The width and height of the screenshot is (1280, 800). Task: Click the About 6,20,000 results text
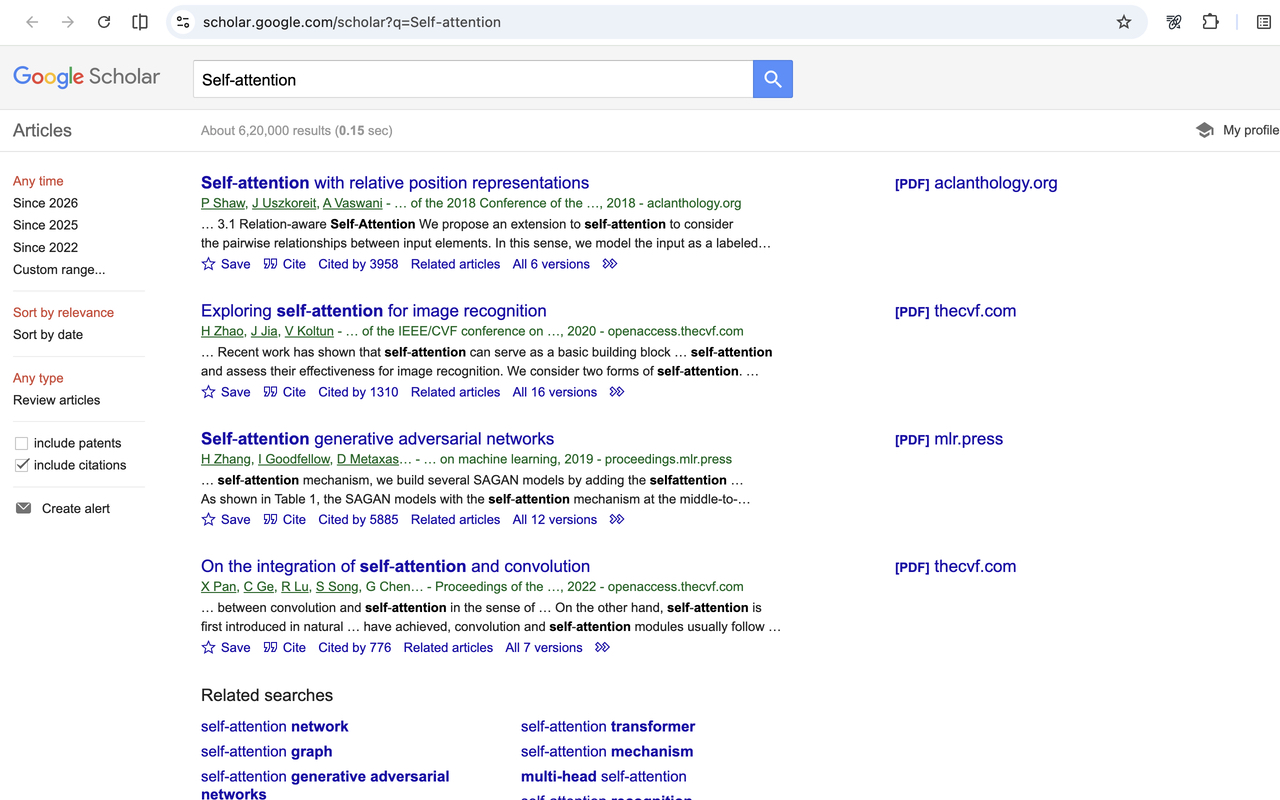(x=297, y=130)
